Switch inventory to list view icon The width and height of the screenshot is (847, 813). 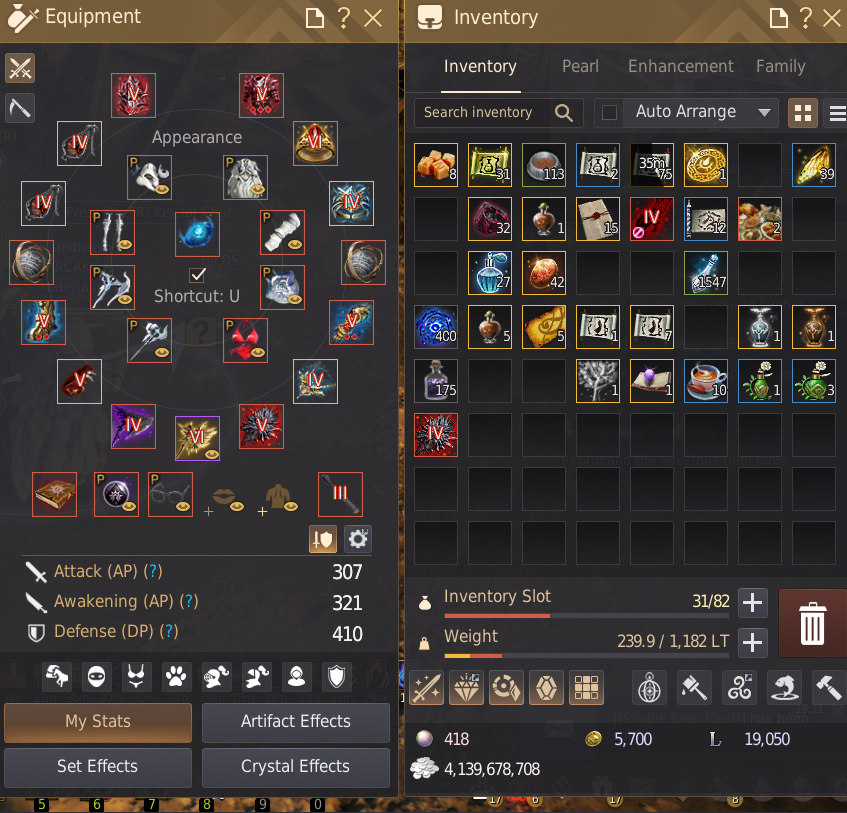click(x=837, y=113)
